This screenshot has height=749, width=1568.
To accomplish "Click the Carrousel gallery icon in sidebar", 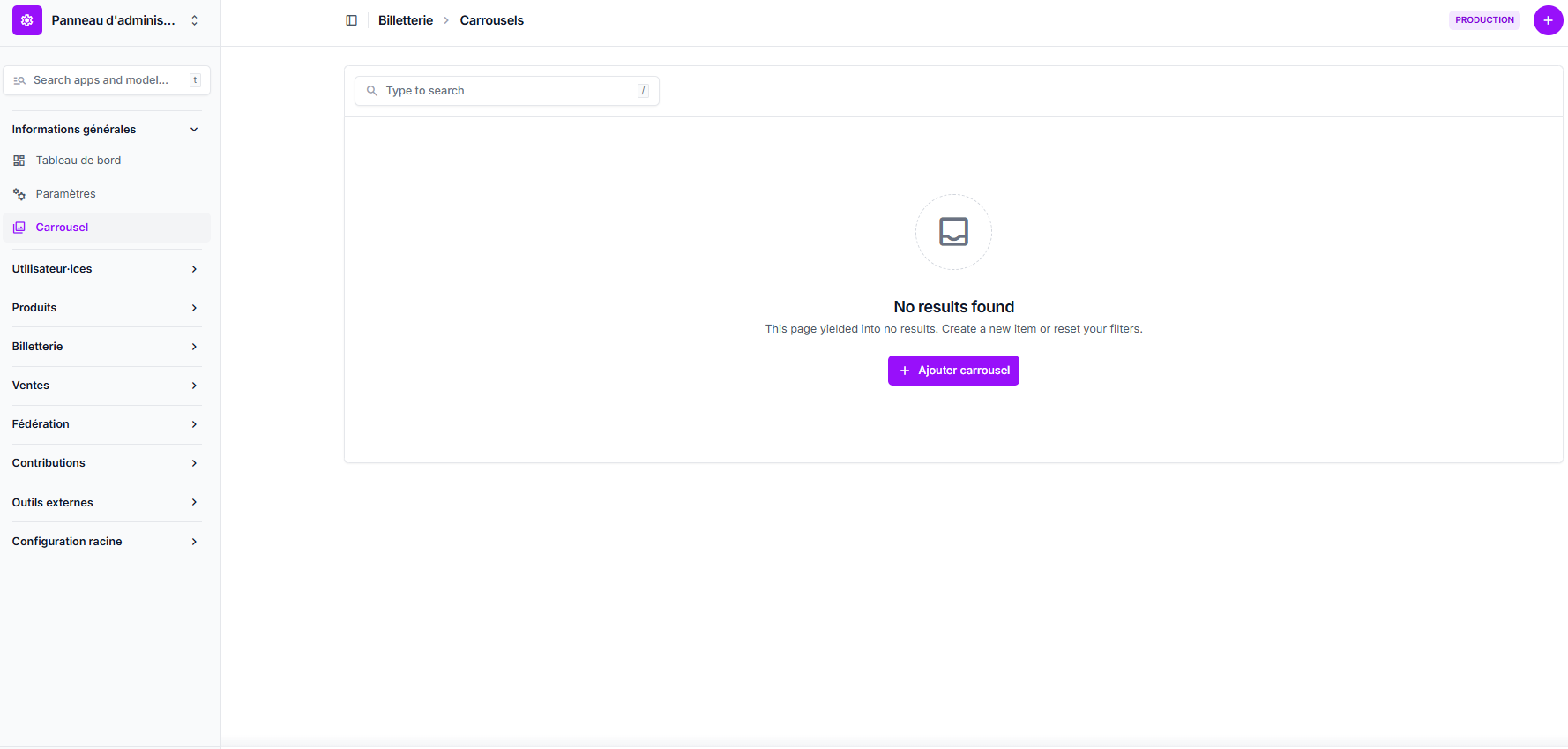I will tap(19, 228).
